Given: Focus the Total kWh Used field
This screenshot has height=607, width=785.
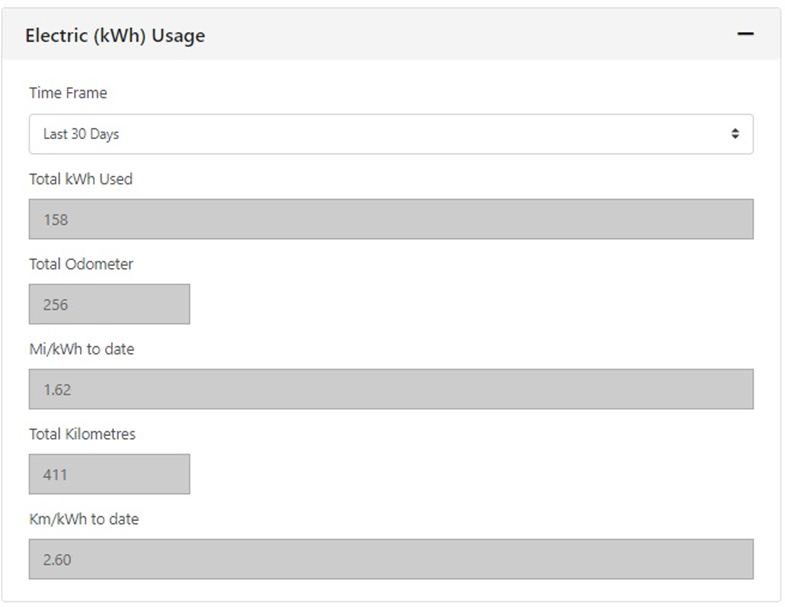Looking at the screenshot, I should 390,219.
